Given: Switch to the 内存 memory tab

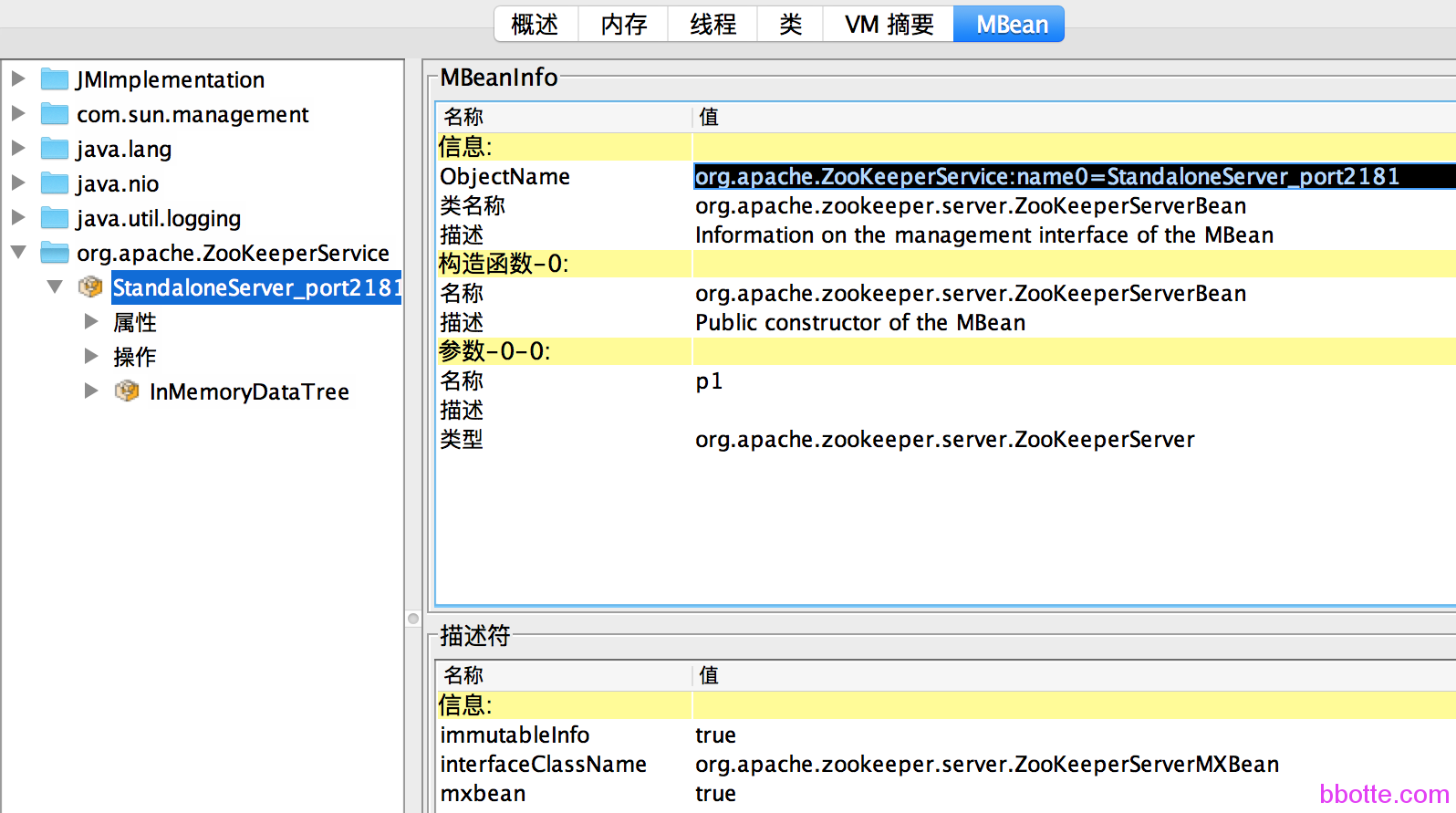Looking at the screenshot, I should click(623, 24).
